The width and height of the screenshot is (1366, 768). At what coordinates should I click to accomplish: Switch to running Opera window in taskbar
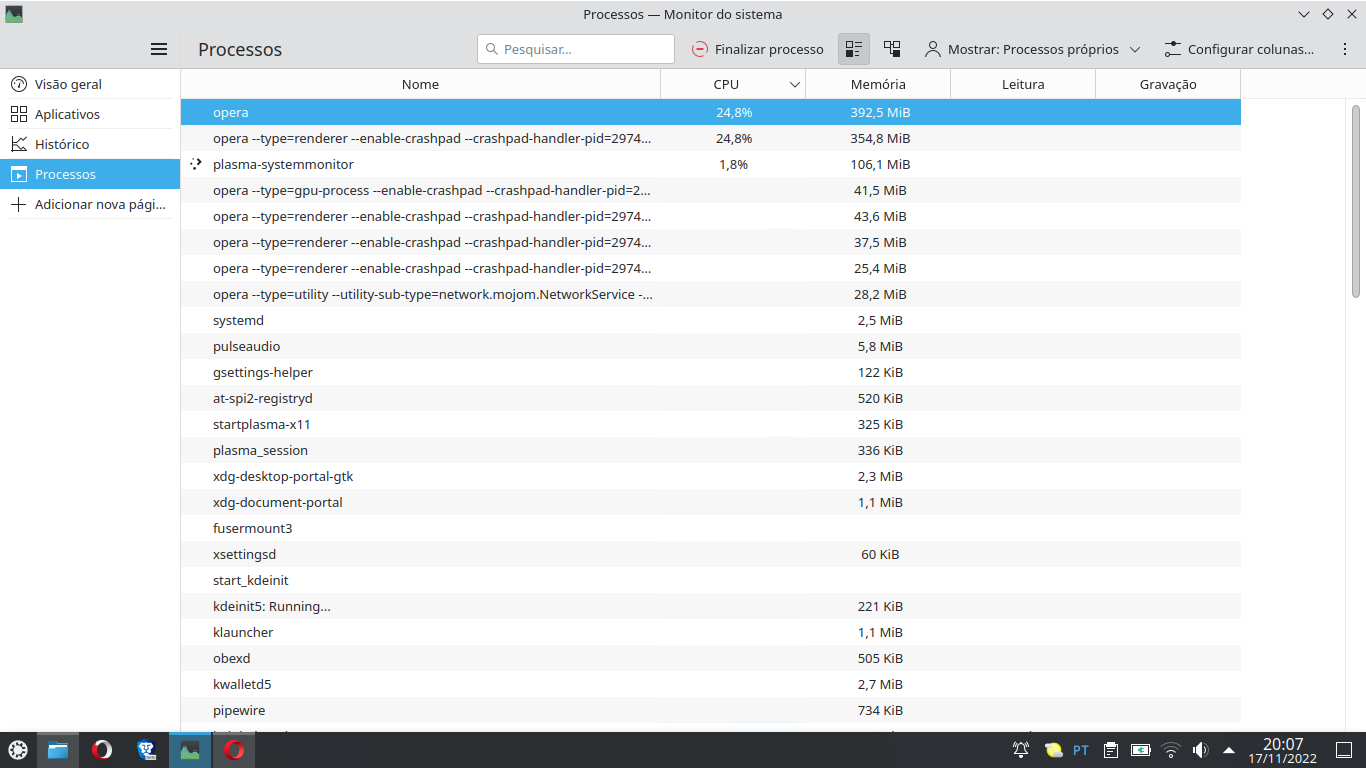(x=234, y=750)
